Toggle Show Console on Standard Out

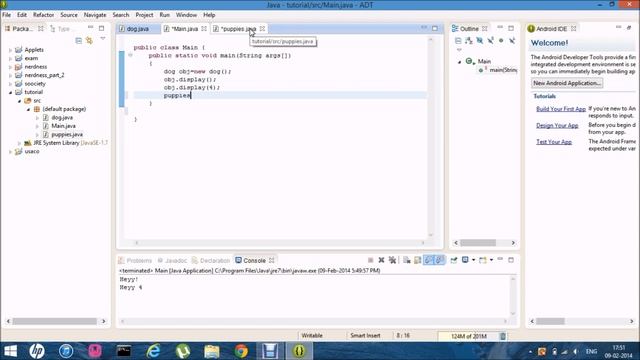click(x=429, y=260)
